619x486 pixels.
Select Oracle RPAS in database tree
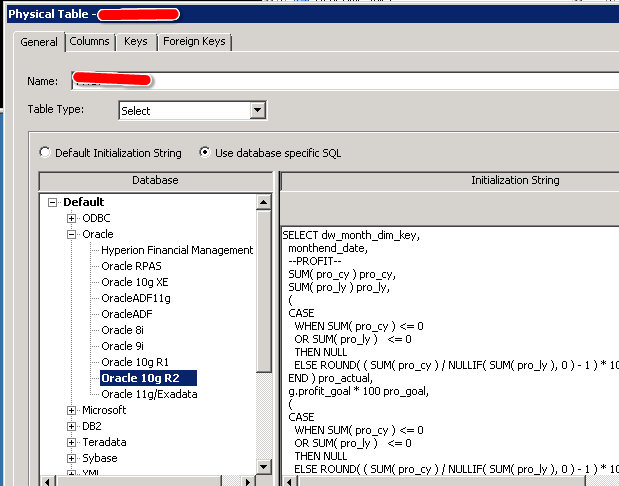click(x=131, y=266)
